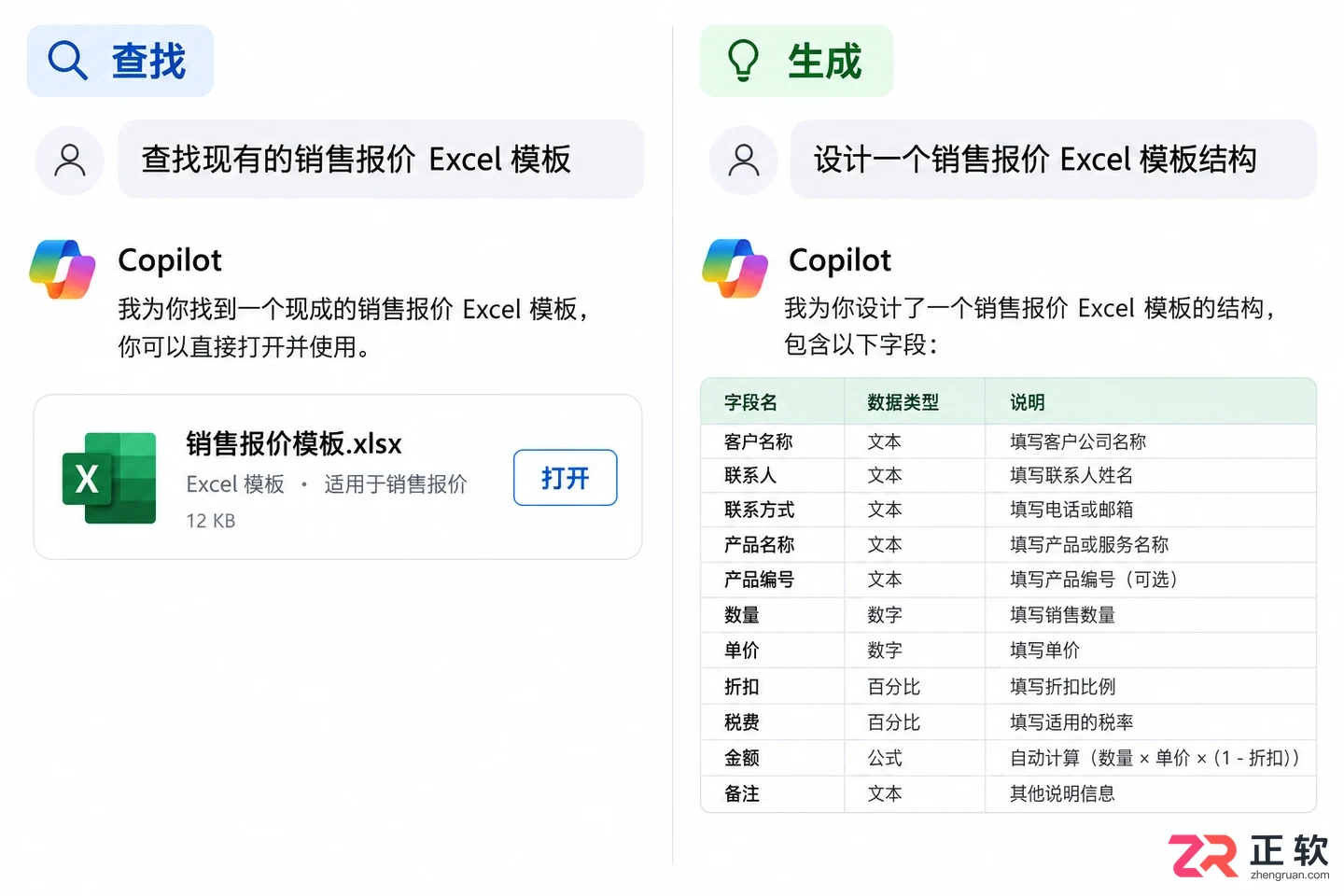Open the template with the 打开 button
1344x896 pixels.
[x=566, y=478]
